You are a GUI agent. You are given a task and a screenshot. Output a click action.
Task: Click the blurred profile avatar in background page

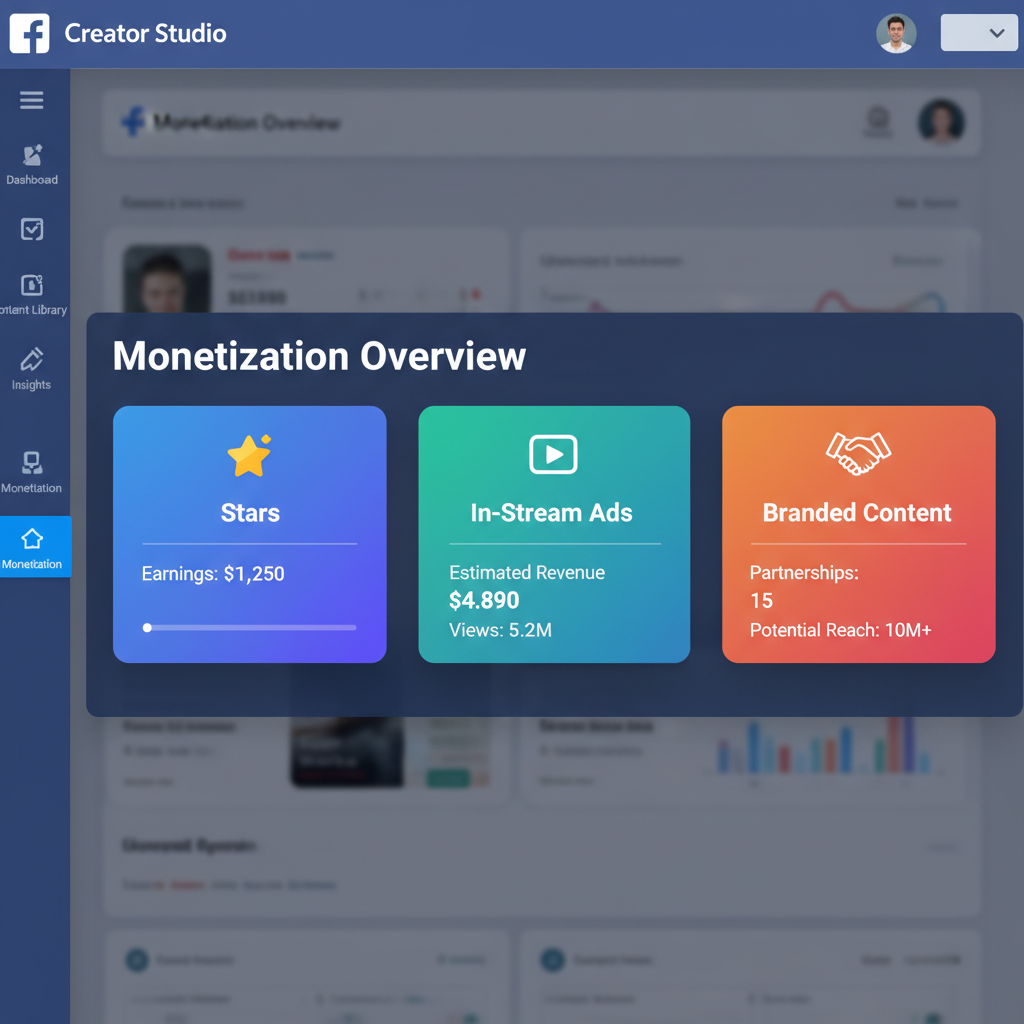[x=941, y=121]
